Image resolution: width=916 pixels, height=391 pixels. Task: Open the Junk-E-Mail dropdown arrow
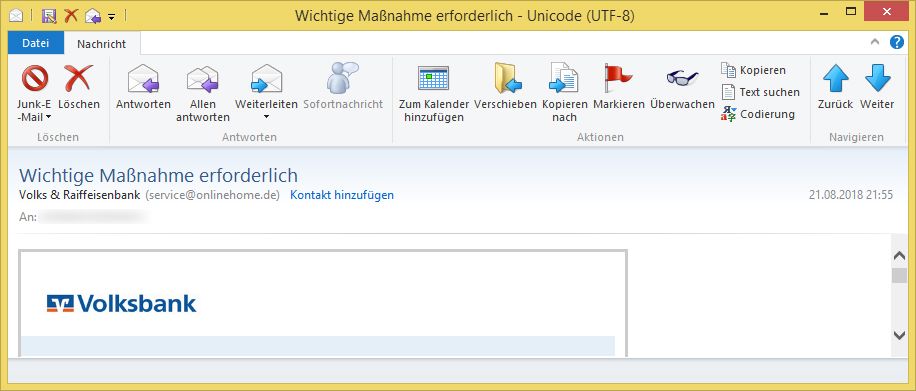(x=48, y=117)
